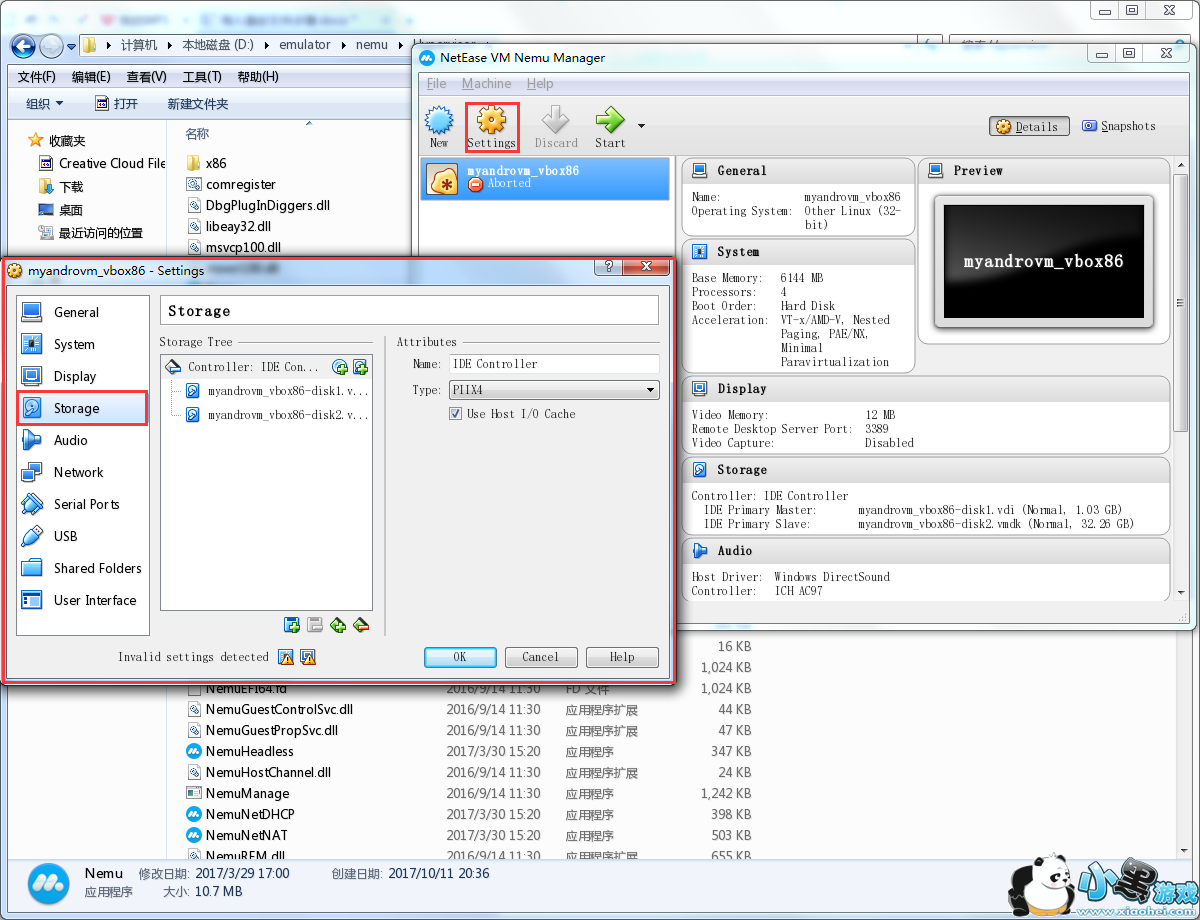Click add hard disk icon on controller

coord(360,367)
